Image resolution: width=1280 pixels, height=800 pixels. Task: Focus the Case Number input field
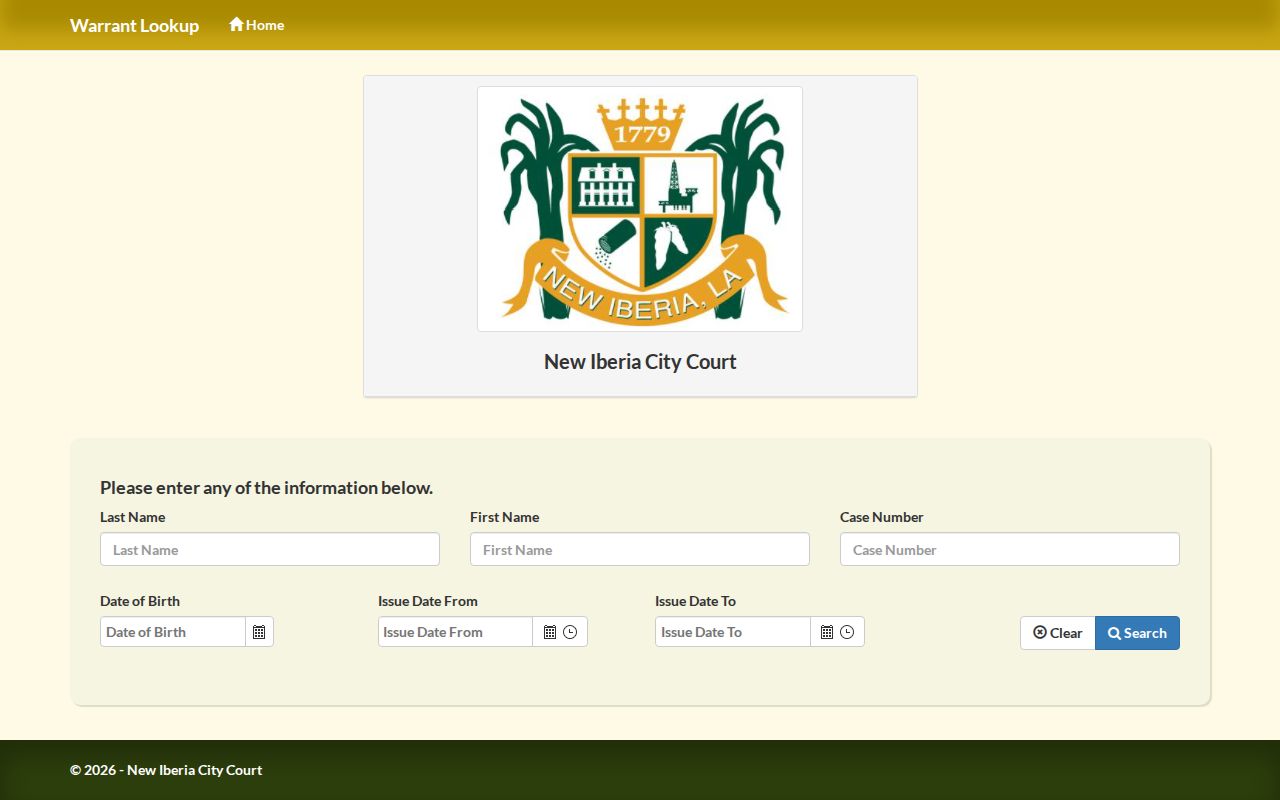coord(1010,549)
